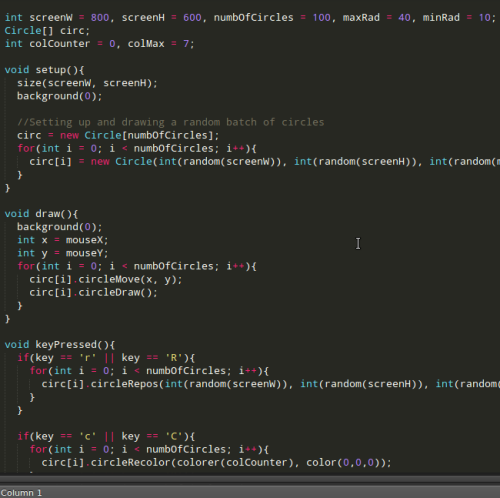Click 'circ = new Circle[numbOfCircles];' line

(118, 135)
